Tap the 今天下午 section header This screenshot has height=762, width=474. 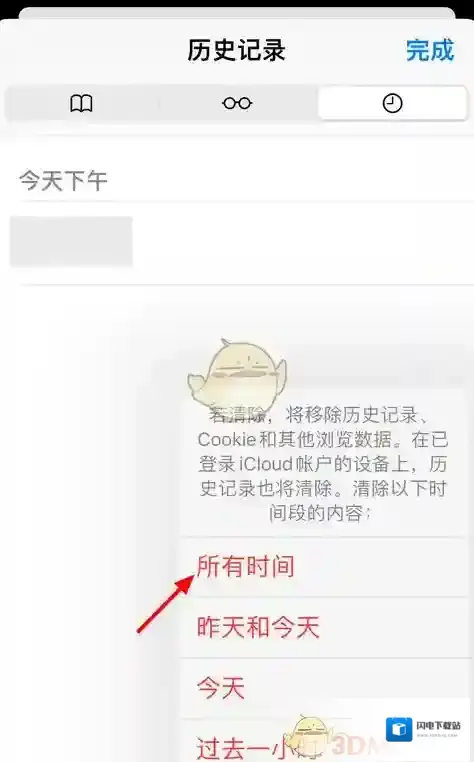click(x=63, y=181)
